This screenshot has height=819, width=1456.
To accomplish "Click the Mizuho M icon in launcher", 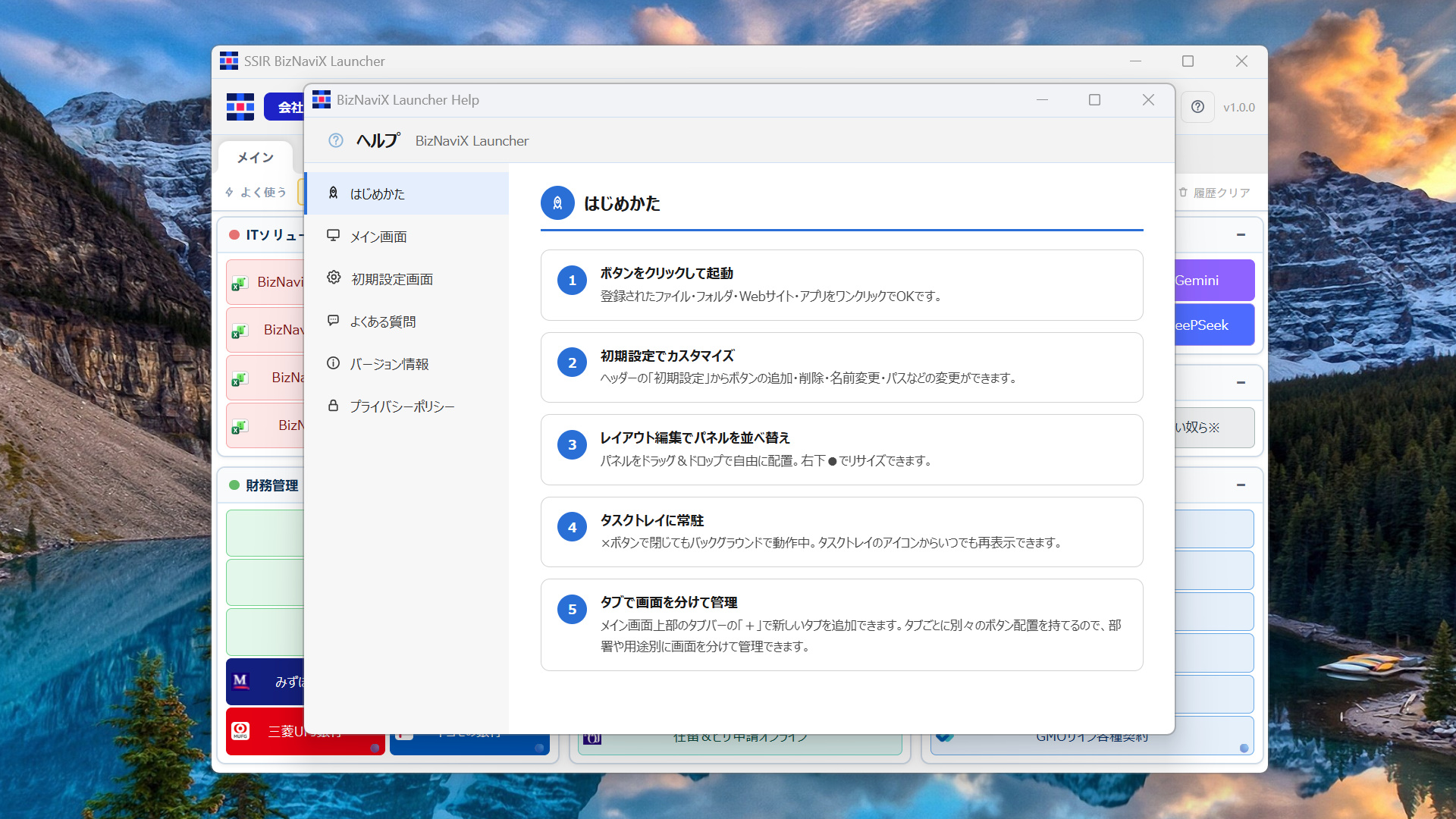I will tap(240, 681).
